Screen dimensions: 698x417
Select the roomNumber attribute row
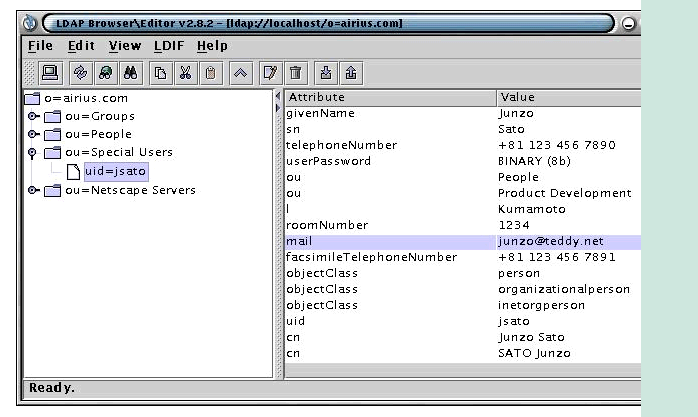coord(463,226)
